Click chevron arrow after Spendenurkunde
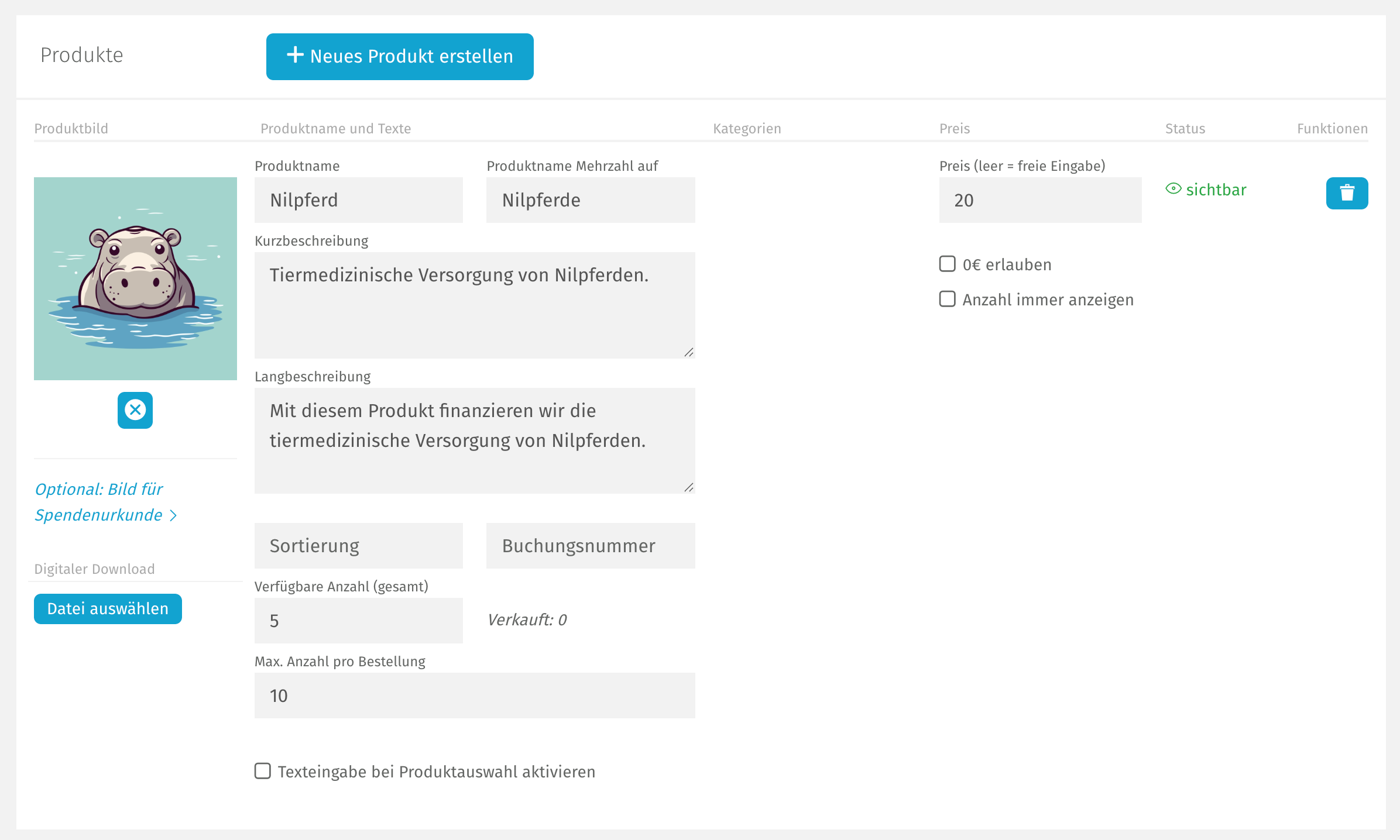Viewport: 1400px width, 840px height. [173, 515]
